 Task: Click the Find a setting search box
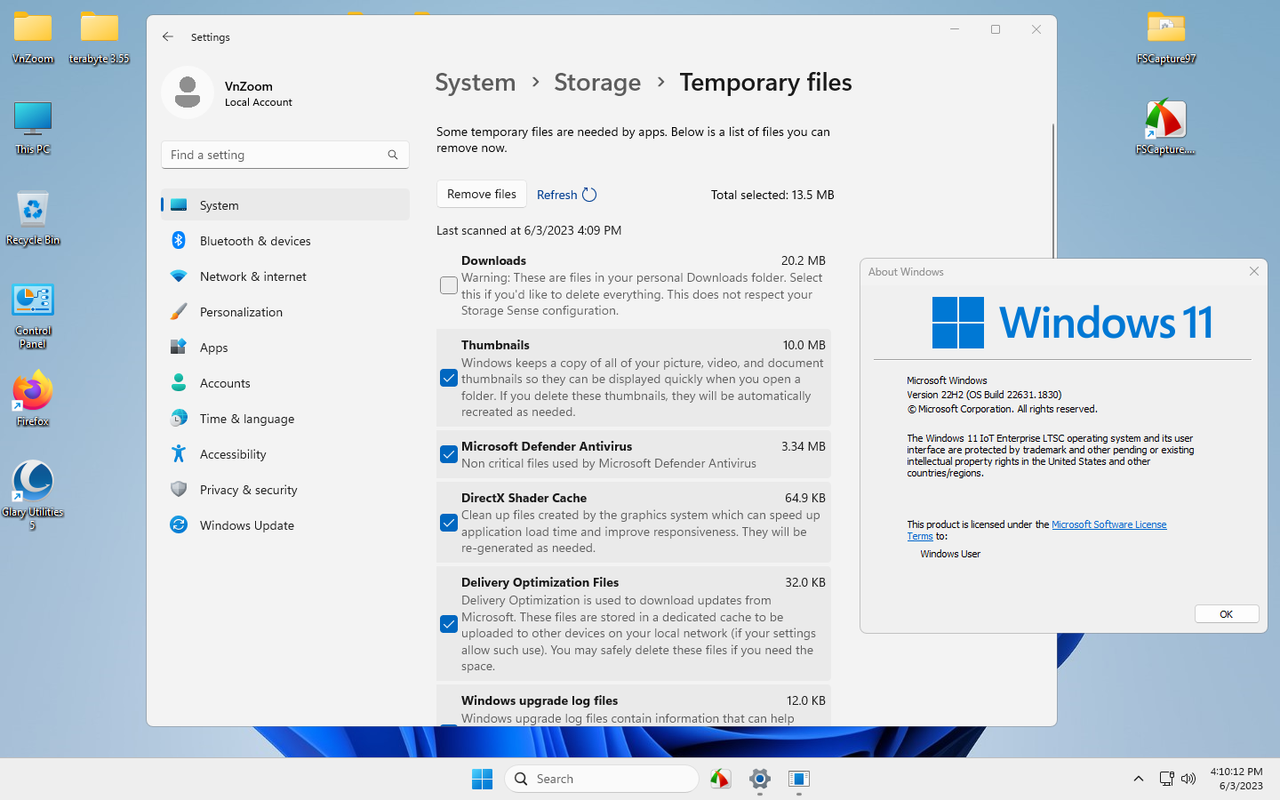point(285,155)
